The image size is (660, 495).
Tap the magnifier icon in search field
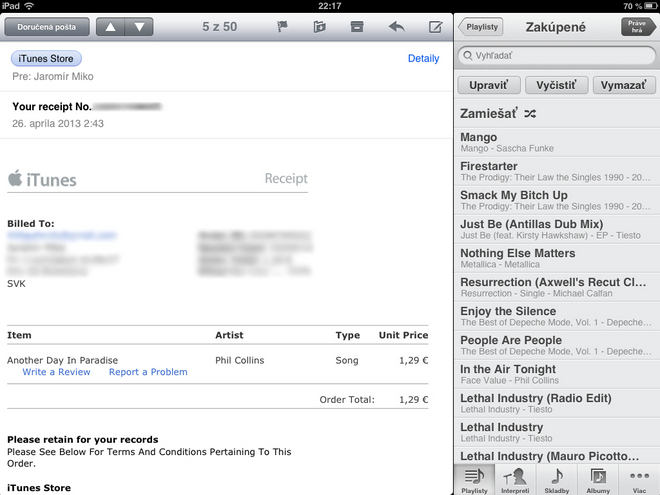468,56
